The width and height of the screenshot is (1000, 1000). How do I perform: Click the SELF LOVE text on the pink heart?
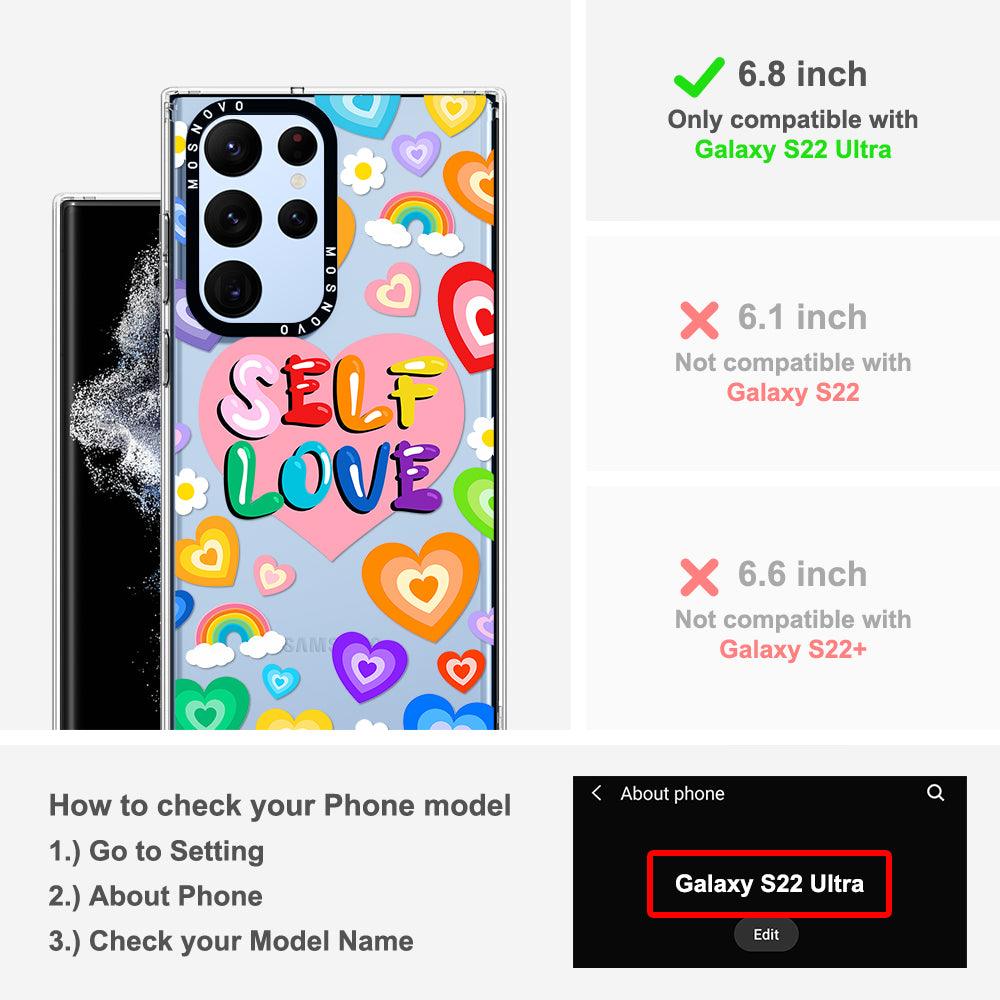click(332, 436)
